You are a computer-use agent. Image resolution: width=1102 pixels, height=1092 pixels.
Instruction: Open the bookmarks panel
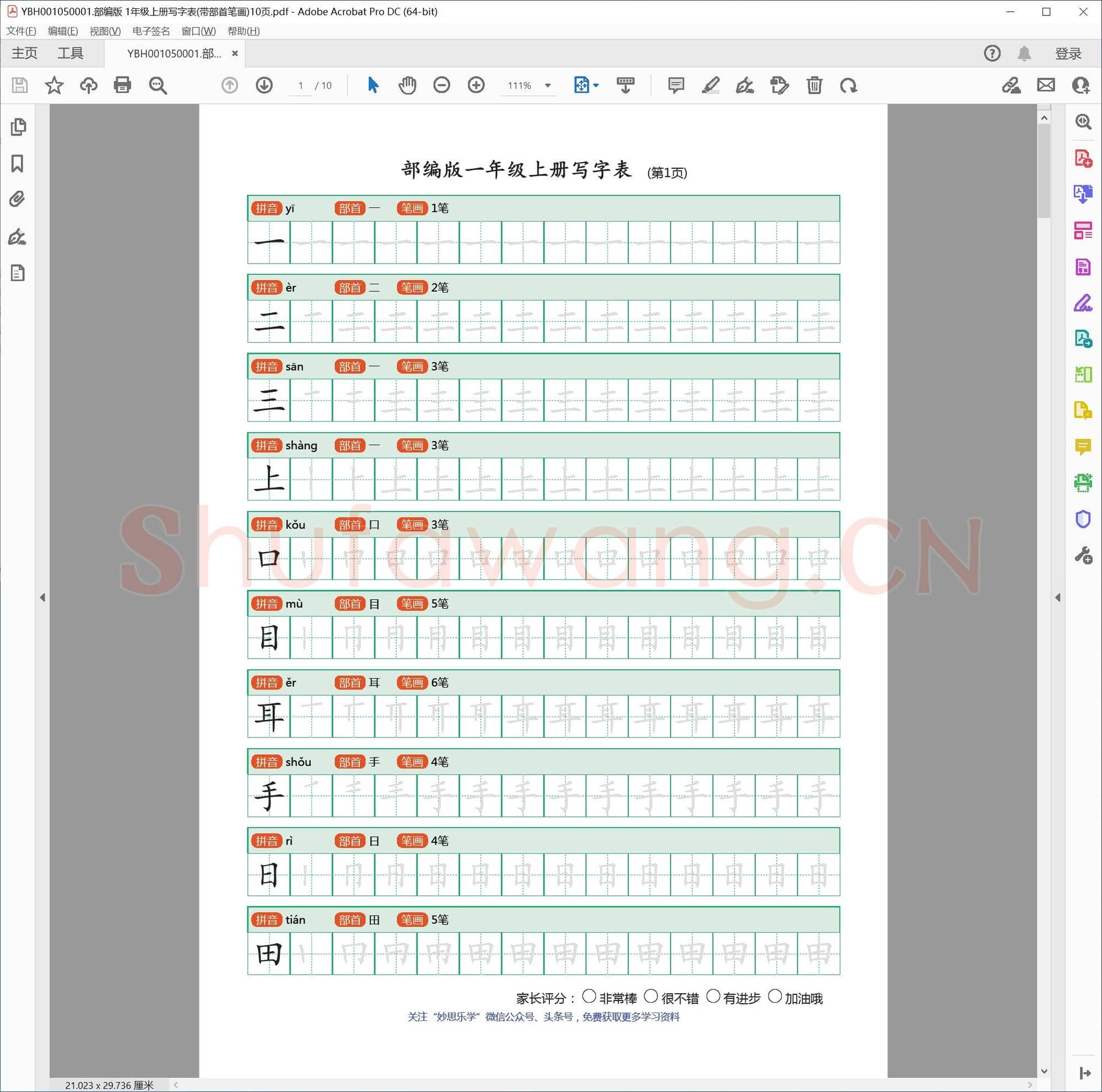[17, 164]
